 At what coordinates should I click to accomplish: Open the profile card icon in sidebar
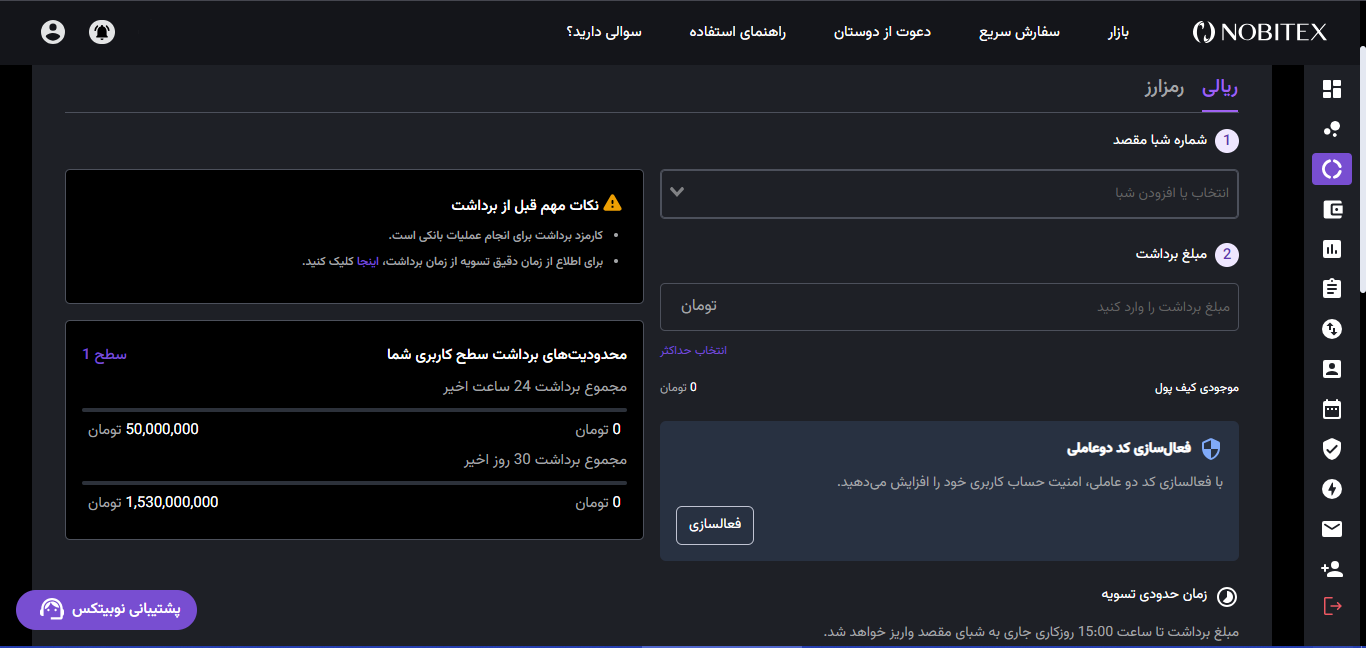point(1331,368)
